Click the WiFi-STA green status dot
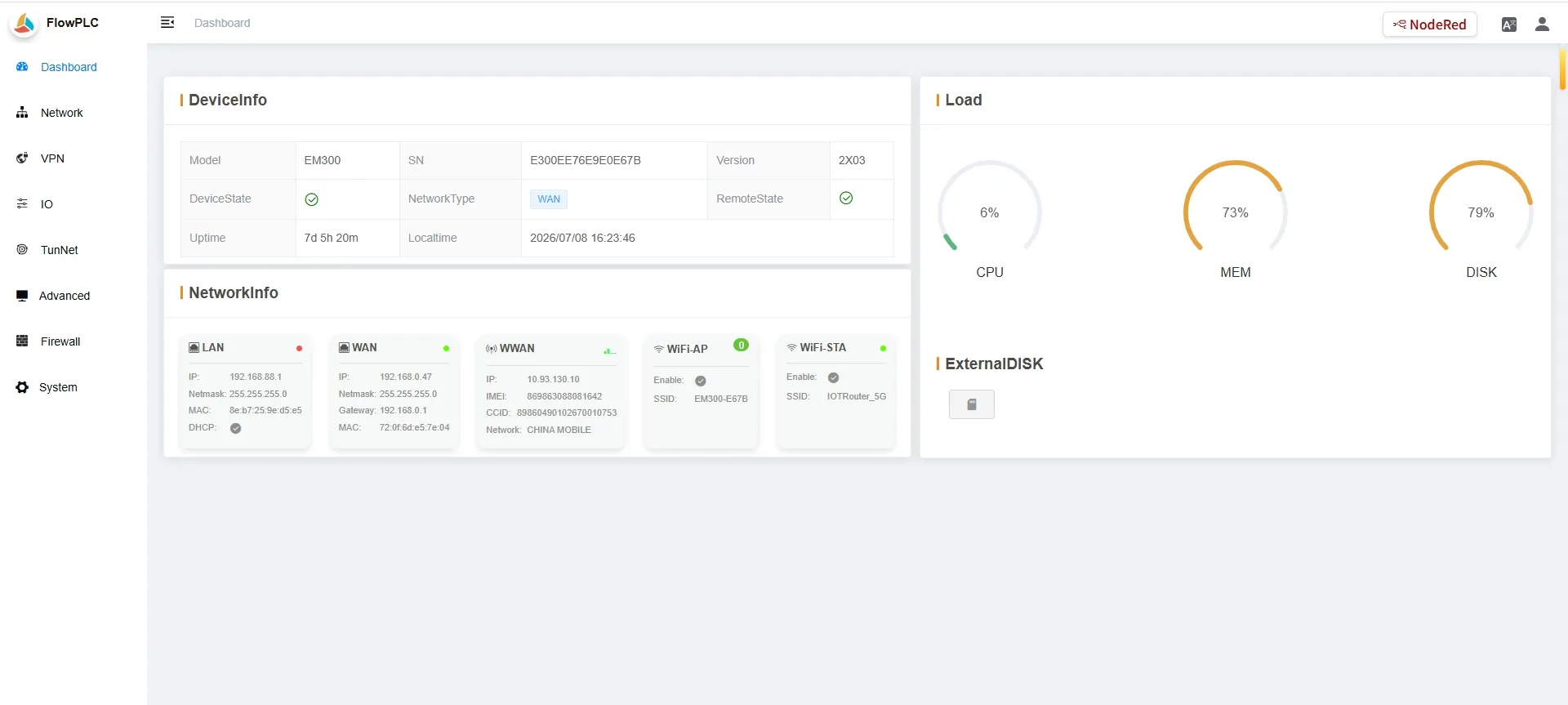The image size is (1568, 705). pyautogui.click(x=883, y=349)
